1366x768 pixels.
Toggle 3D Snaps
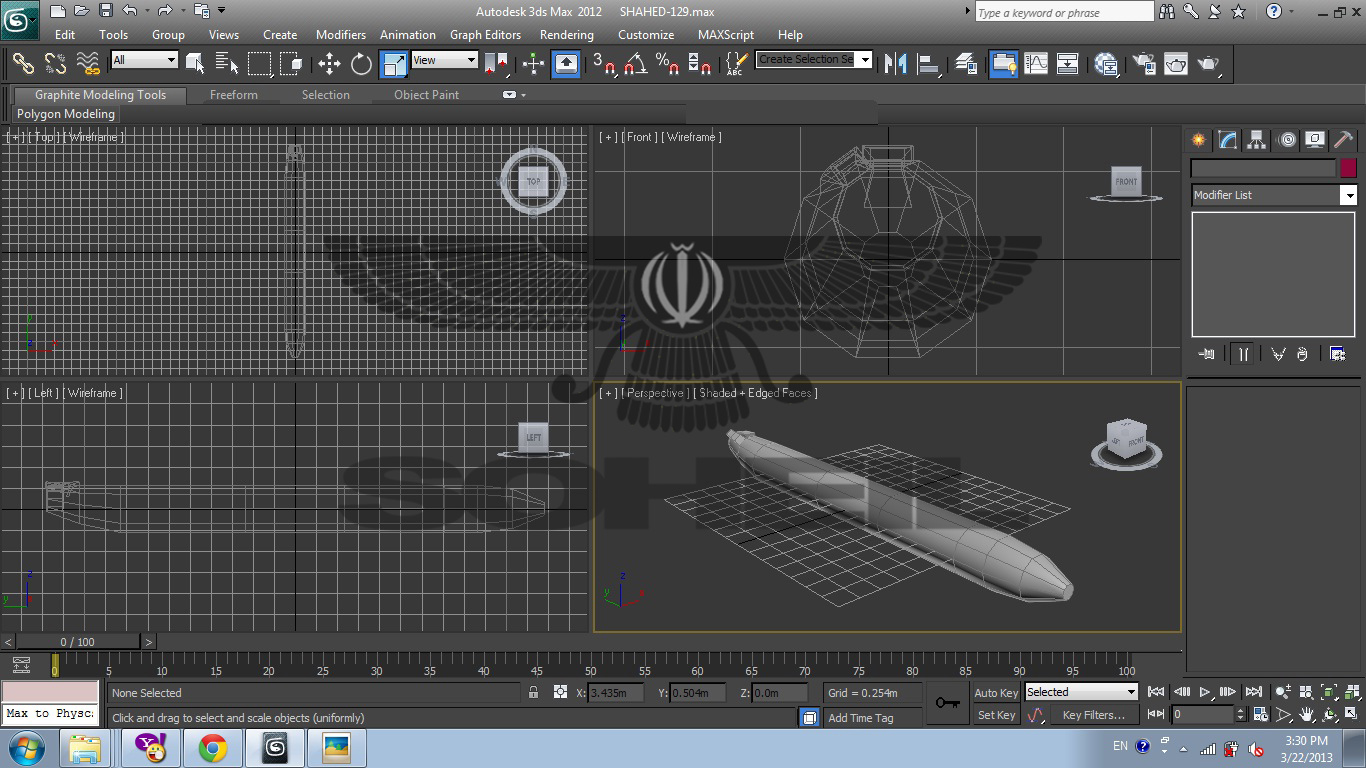(604, 64)
